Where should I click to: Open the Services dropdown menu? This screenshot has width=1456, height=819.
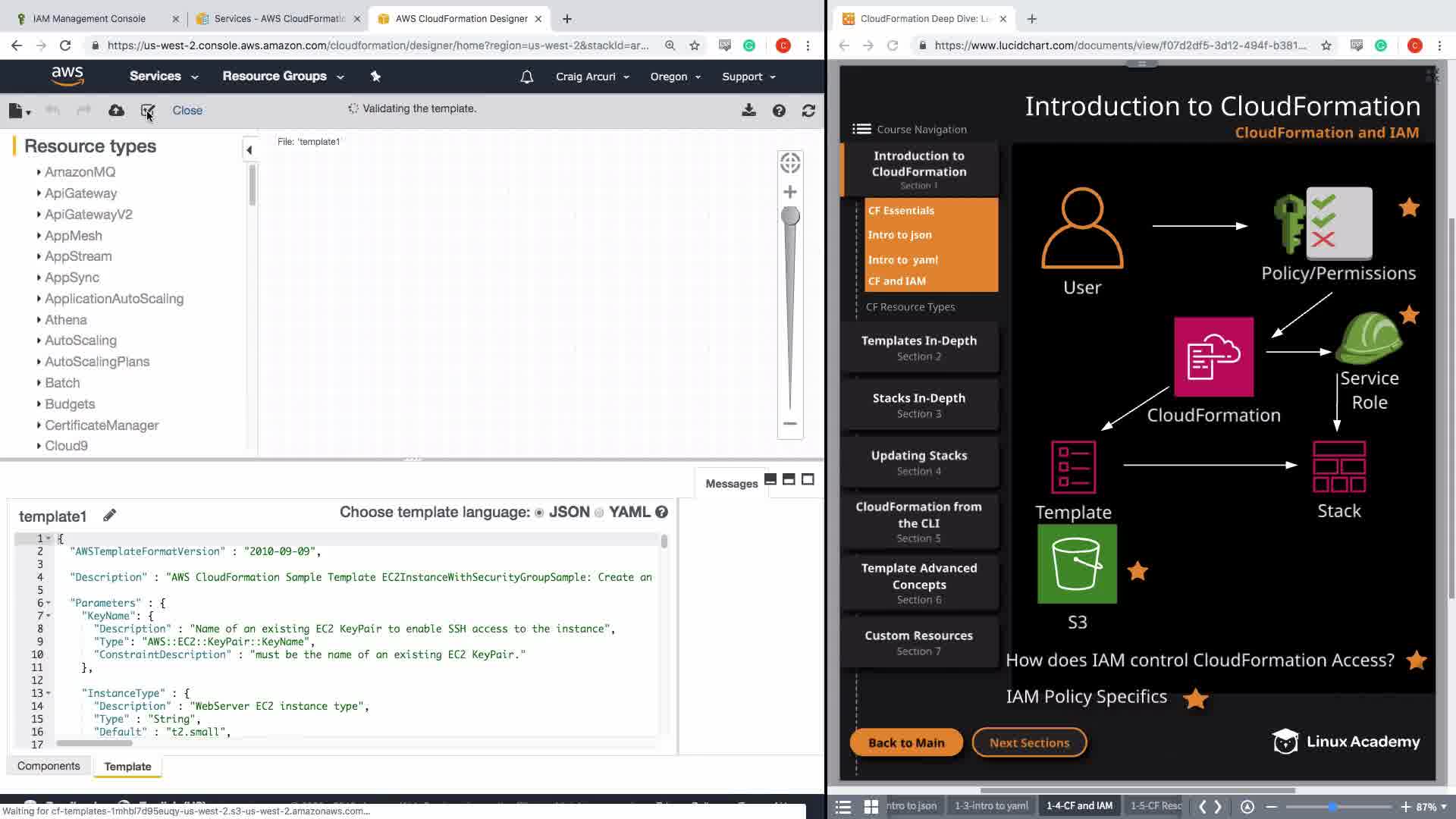[163, 77]
